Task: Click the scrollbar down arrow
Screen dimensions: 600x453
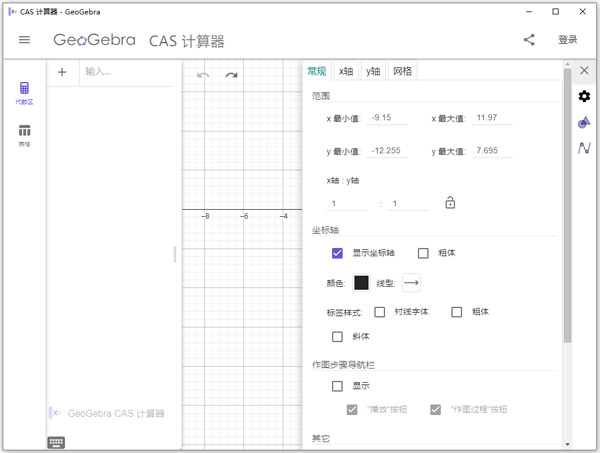Action: [x=567, y=444]
